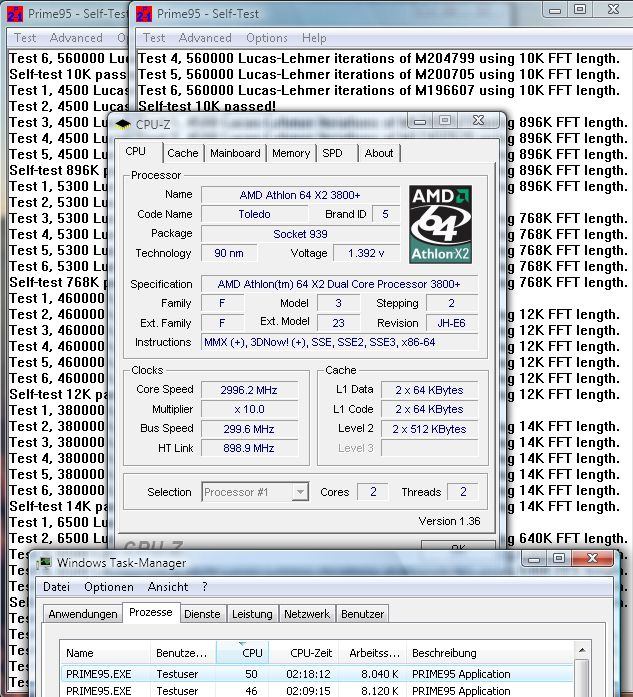Click the Specification field in CPU-Z
Viewport: 633px width, 697px height.
pos(340,284)
